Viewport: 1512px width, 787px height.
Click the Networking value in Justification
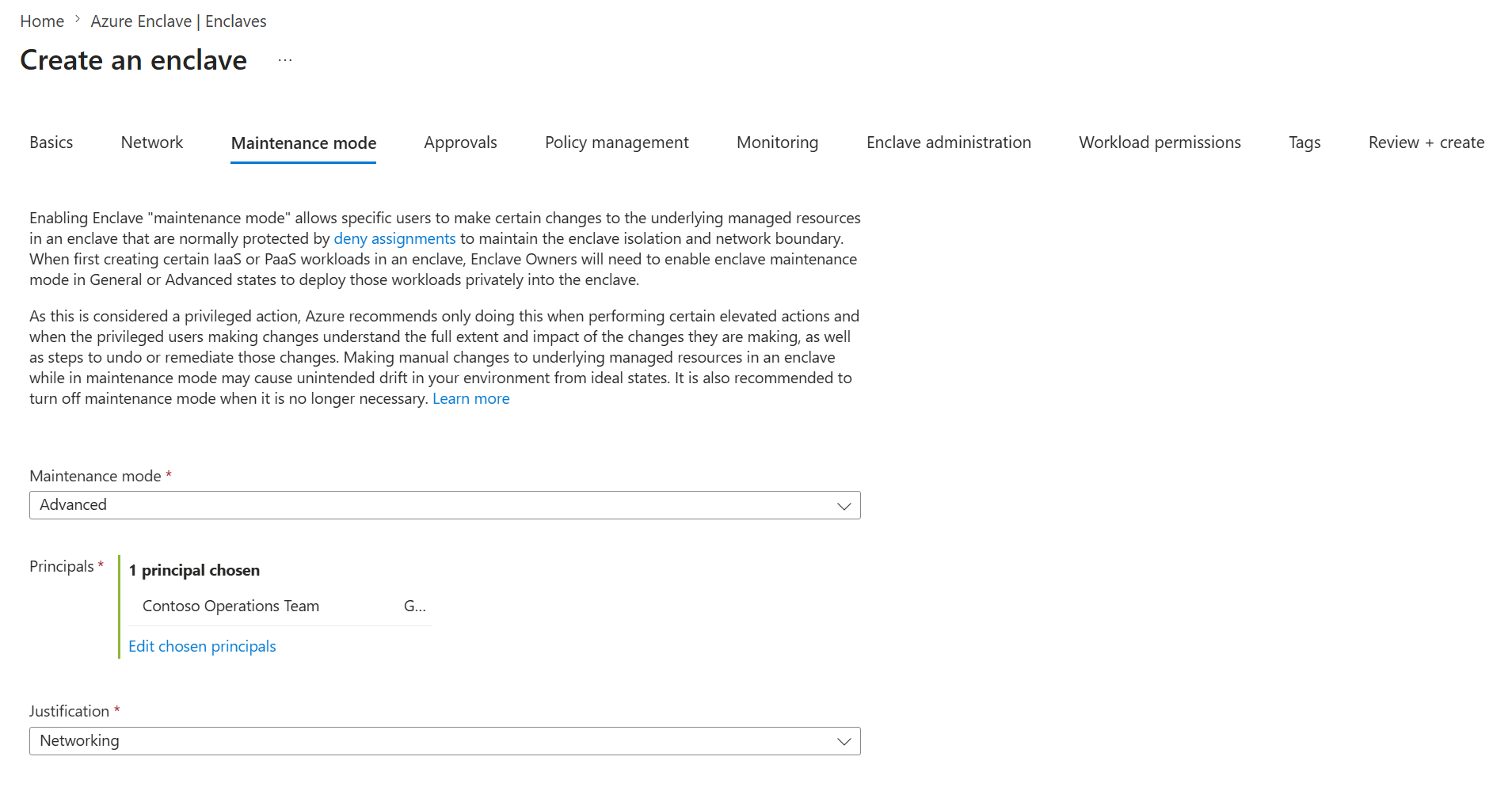[x=79, y=741]
